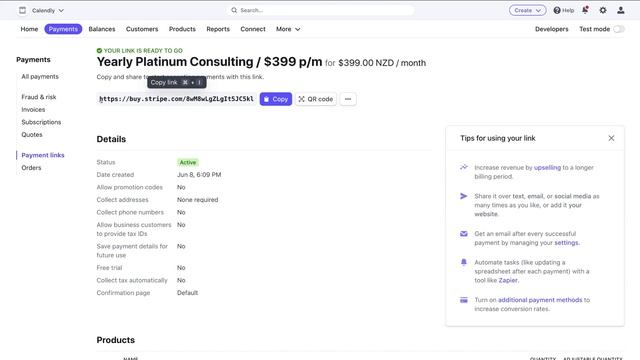Click the Details section heading
The width and height of the screenshot is (640, 360).
tap(111, 139)
